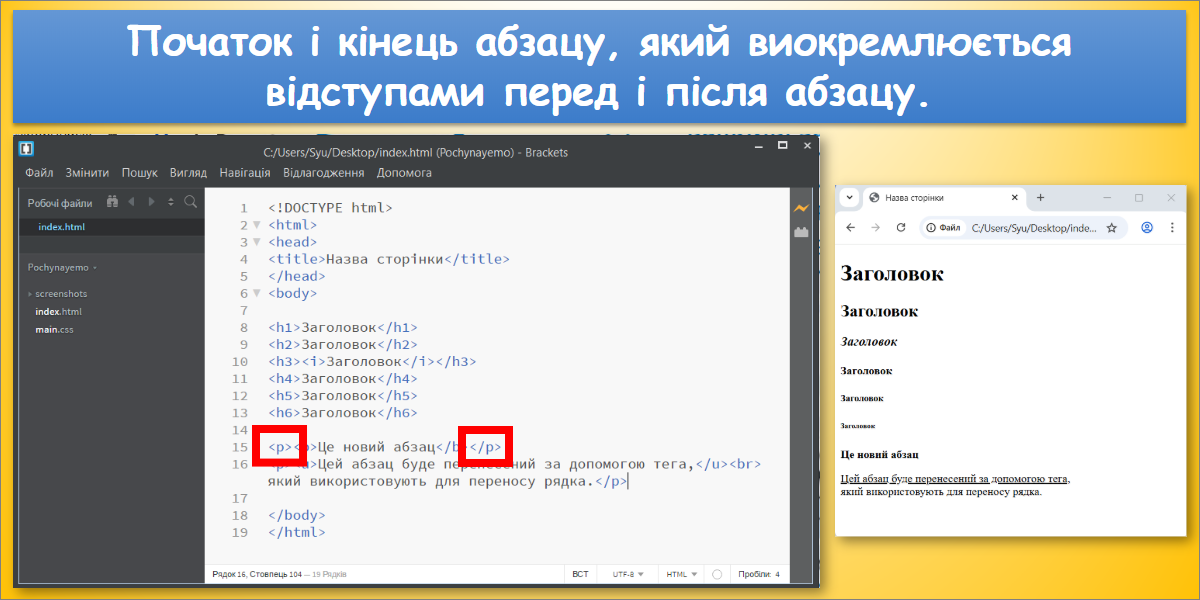Viewport: 1200px width, 600px height.
Task: Collapse the body tag fold arrow
Action: click(x=256, y=293)
